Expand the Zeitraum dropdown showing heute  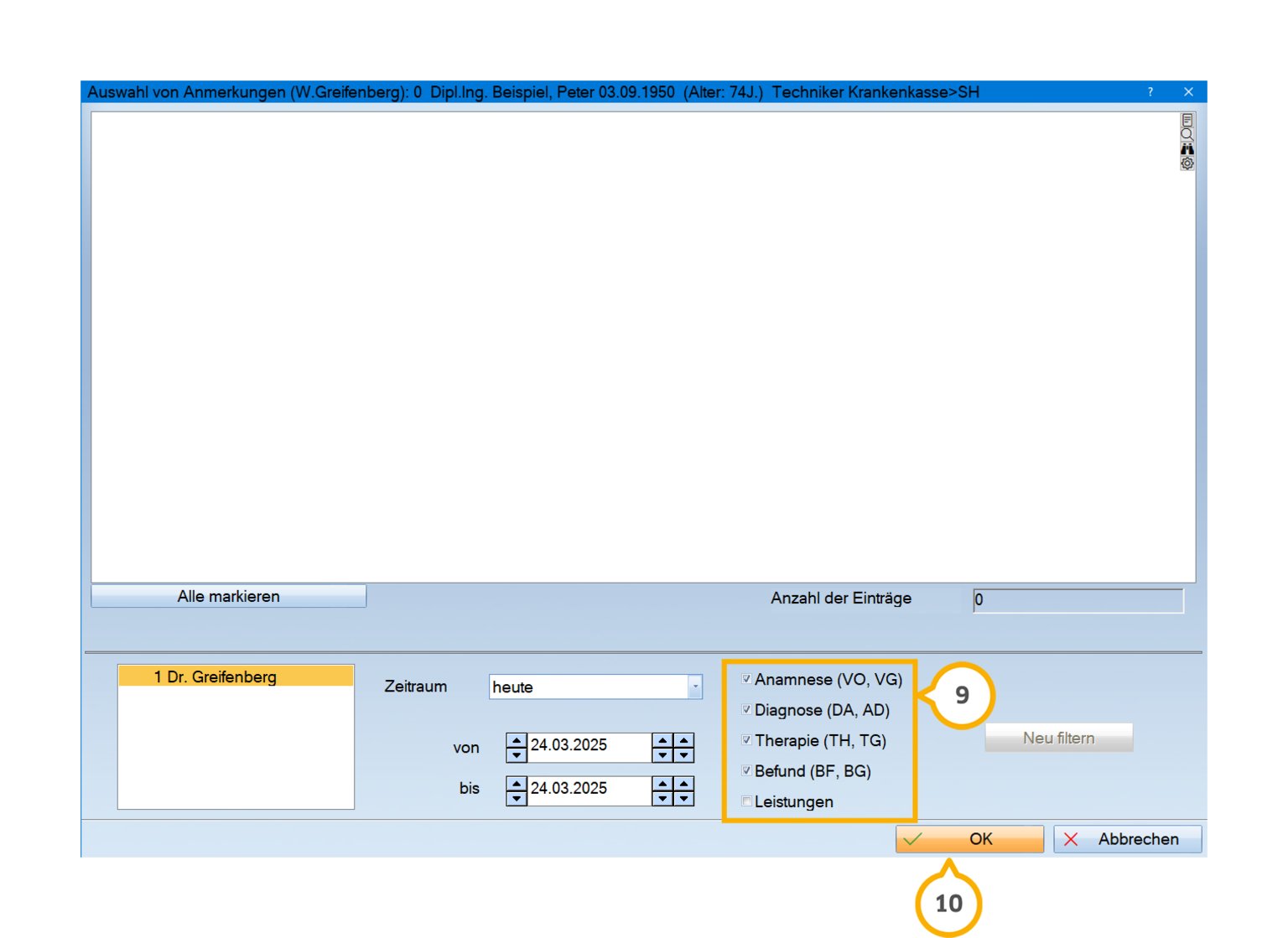tap(694, 687)
